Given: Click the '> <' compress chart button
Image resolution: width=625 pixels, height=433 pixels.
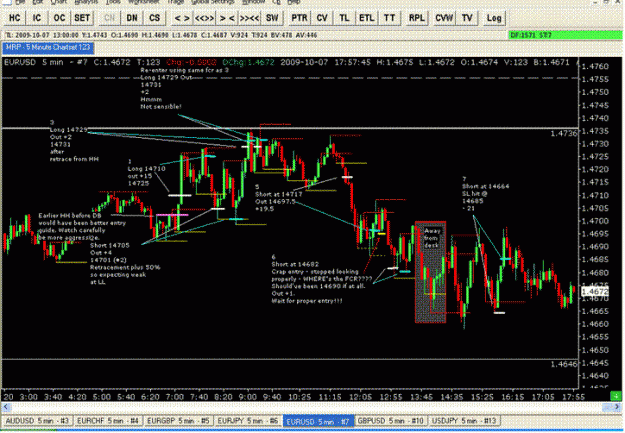Looking at the screenshot, I should click(x=227, y=18).
